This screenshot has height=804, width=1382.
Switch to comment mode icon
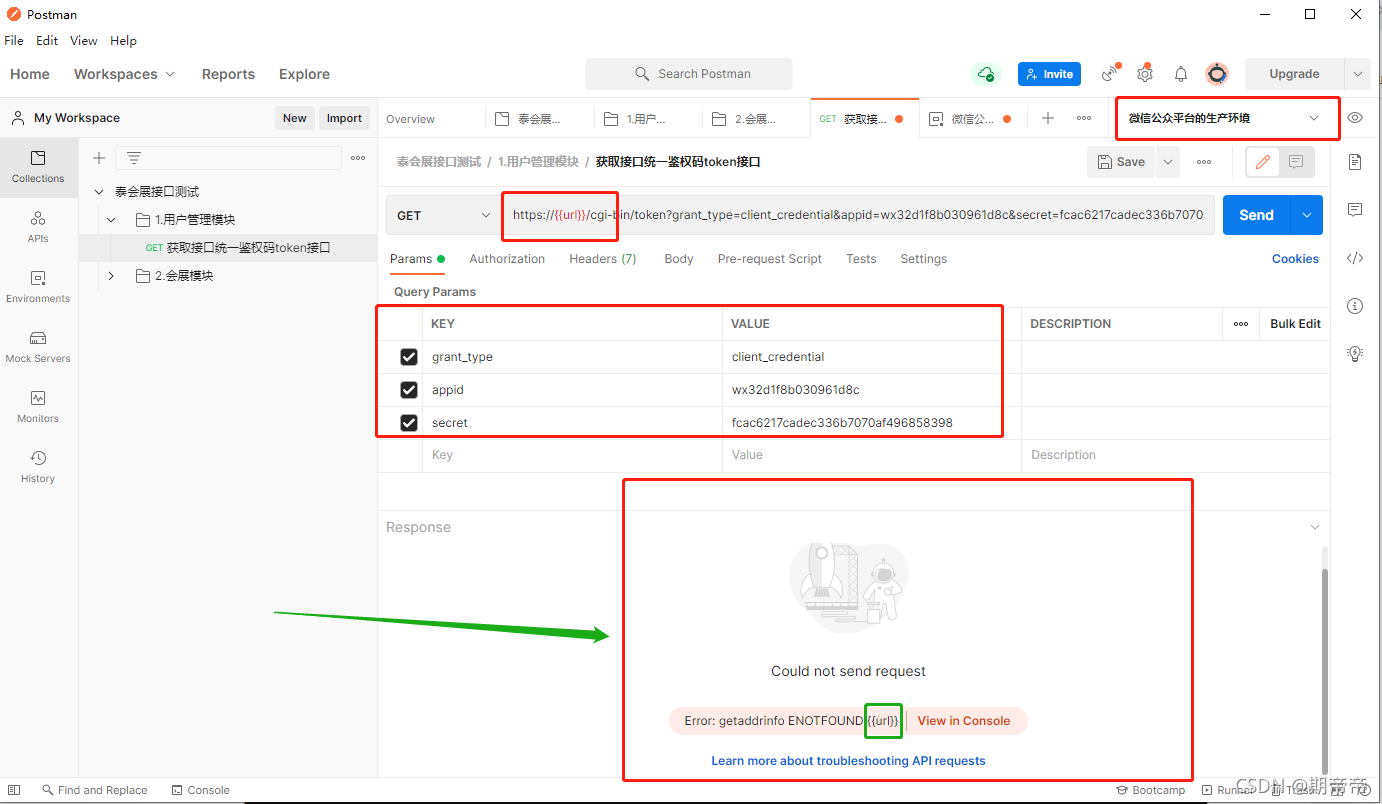[1296, 161]
